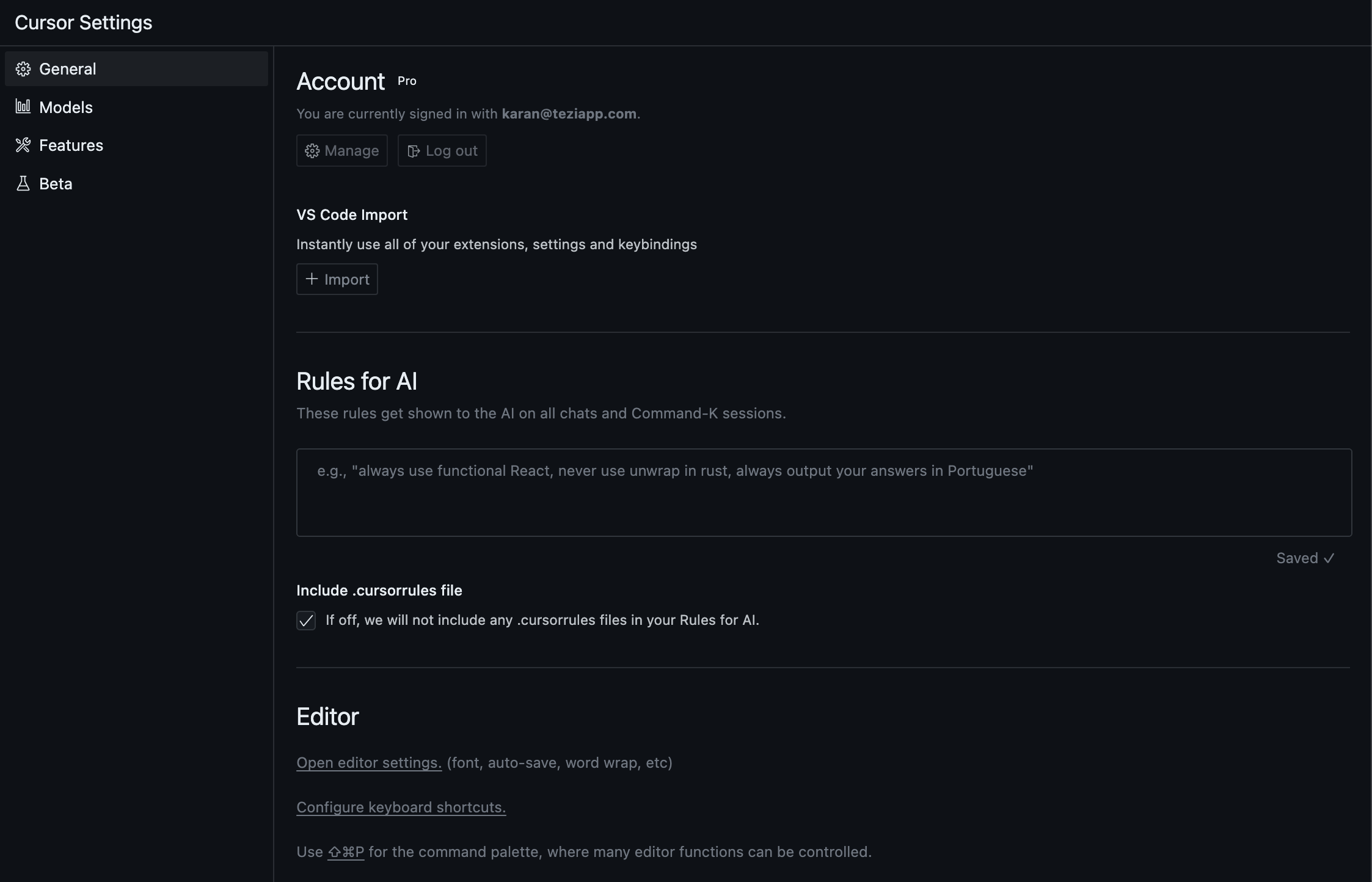Follow the Configure keyboard shortcuts link
1372x882 pixels.
pos(401,807)
